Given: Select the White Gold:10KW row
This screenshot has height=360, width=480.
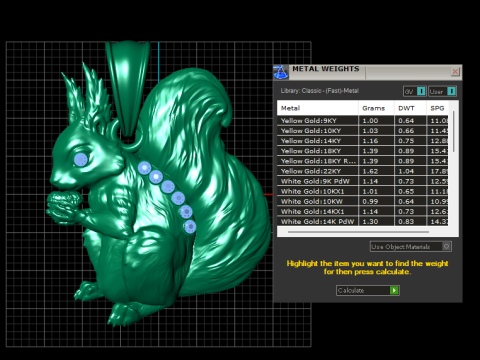Looking at the screenshot, I should [363, 201].
